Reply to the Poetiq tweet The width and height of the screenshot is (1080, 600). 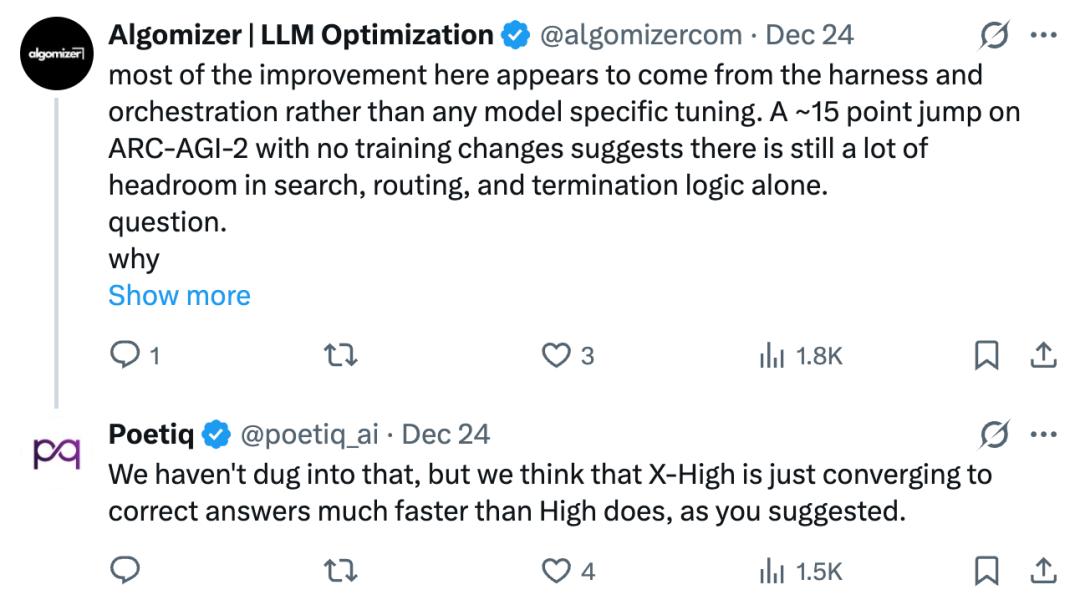point(124,570)
